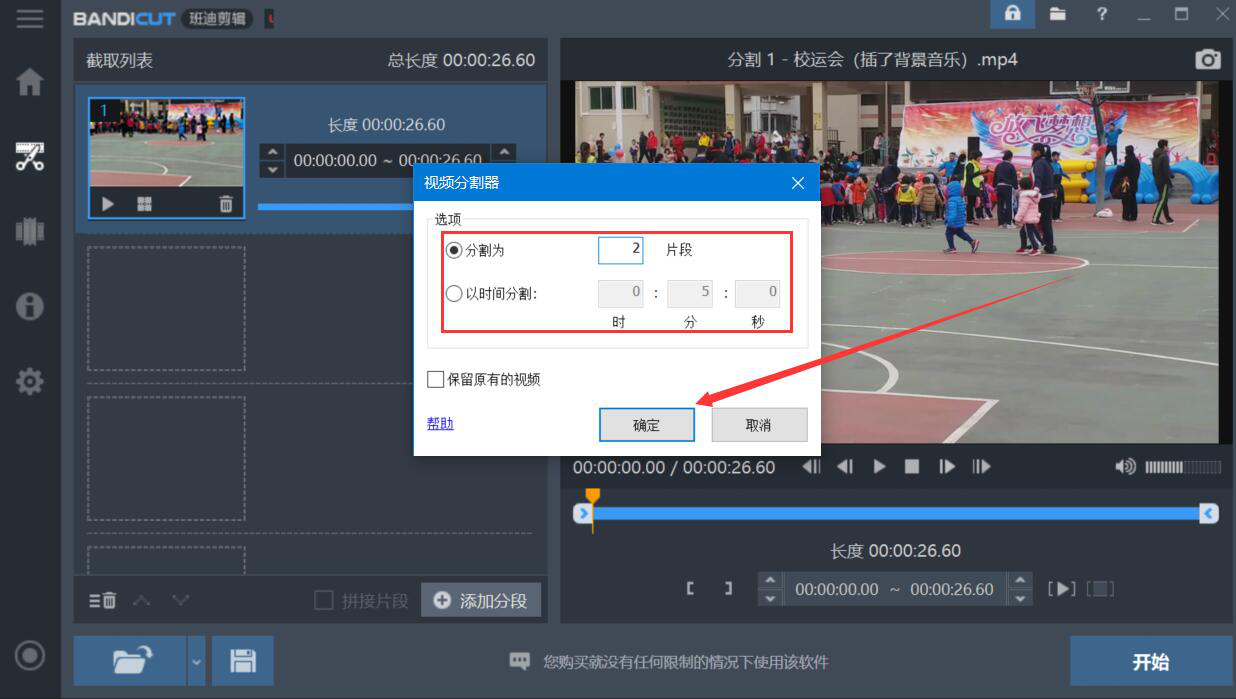
Task: Decrease the end time under the preview
Action: click(x=1020, y=598)
